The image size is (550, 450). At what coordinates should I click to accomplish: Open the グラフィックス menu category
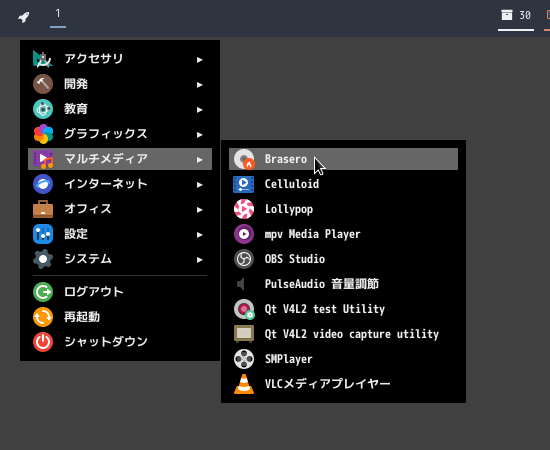click(x=120, y=134)
